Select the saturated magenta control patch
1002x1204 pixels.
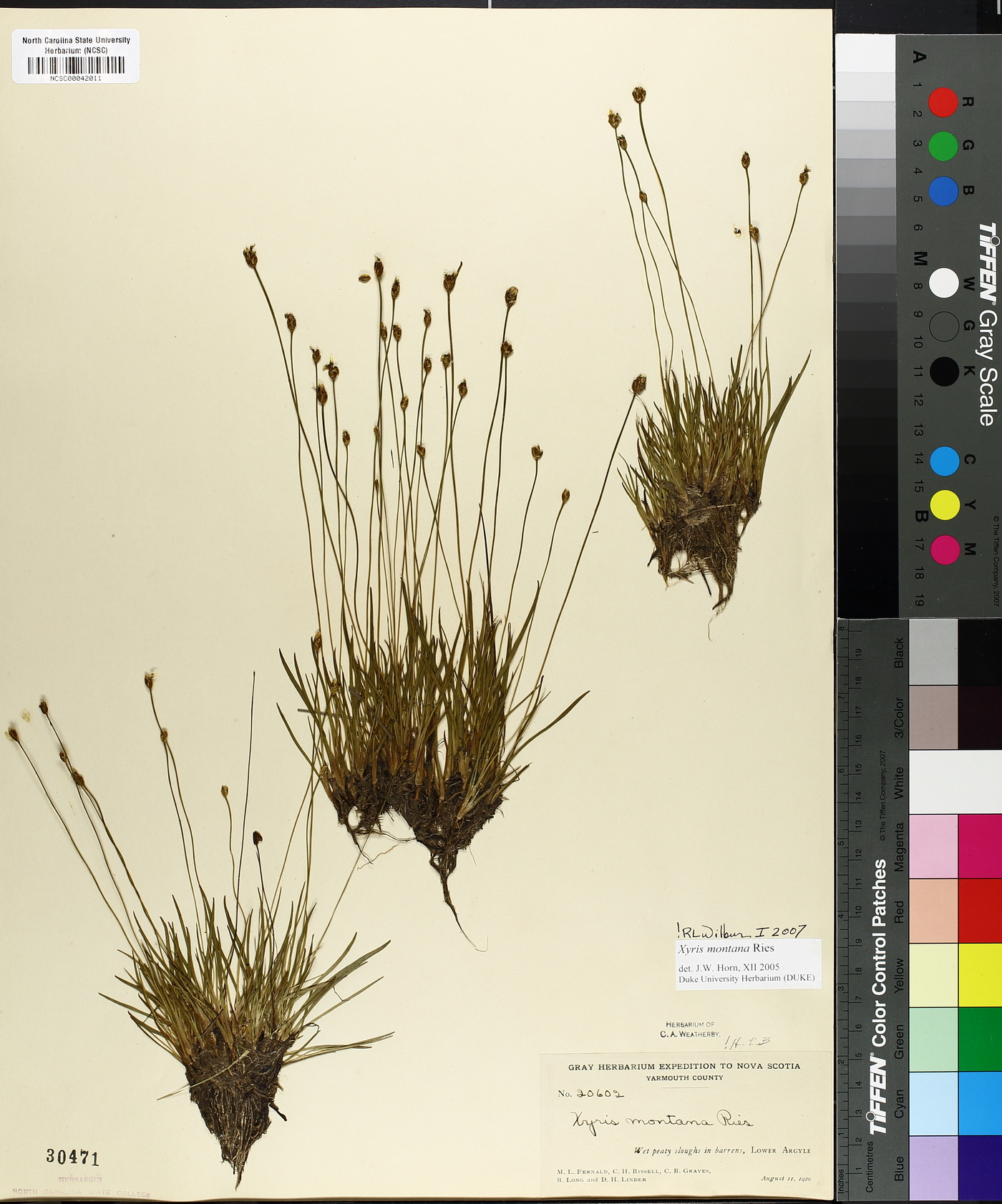980,846
